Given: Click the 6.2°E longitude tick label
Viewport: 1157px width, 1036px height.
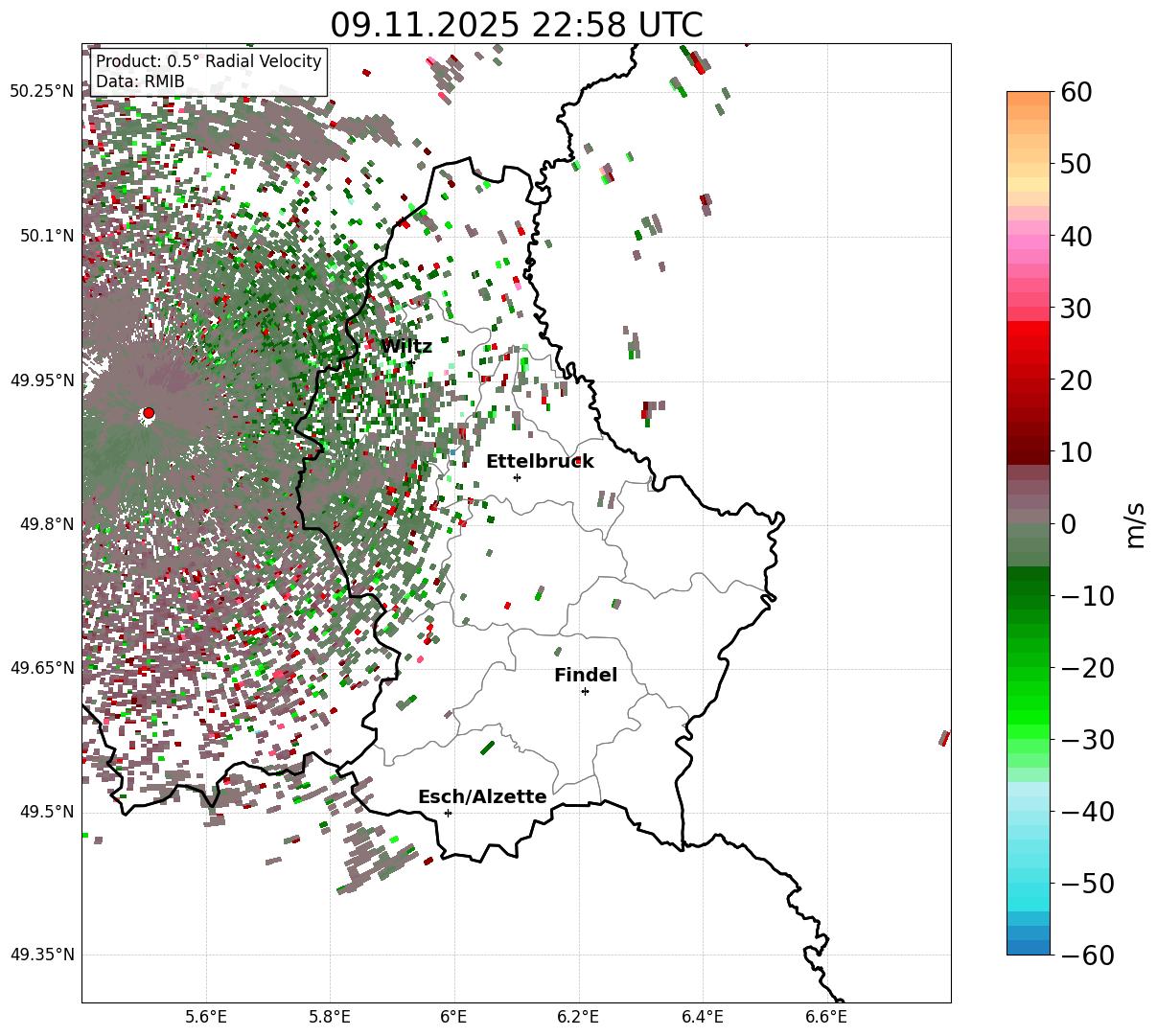Looking at the screenshot, I should click(579, 1017).
